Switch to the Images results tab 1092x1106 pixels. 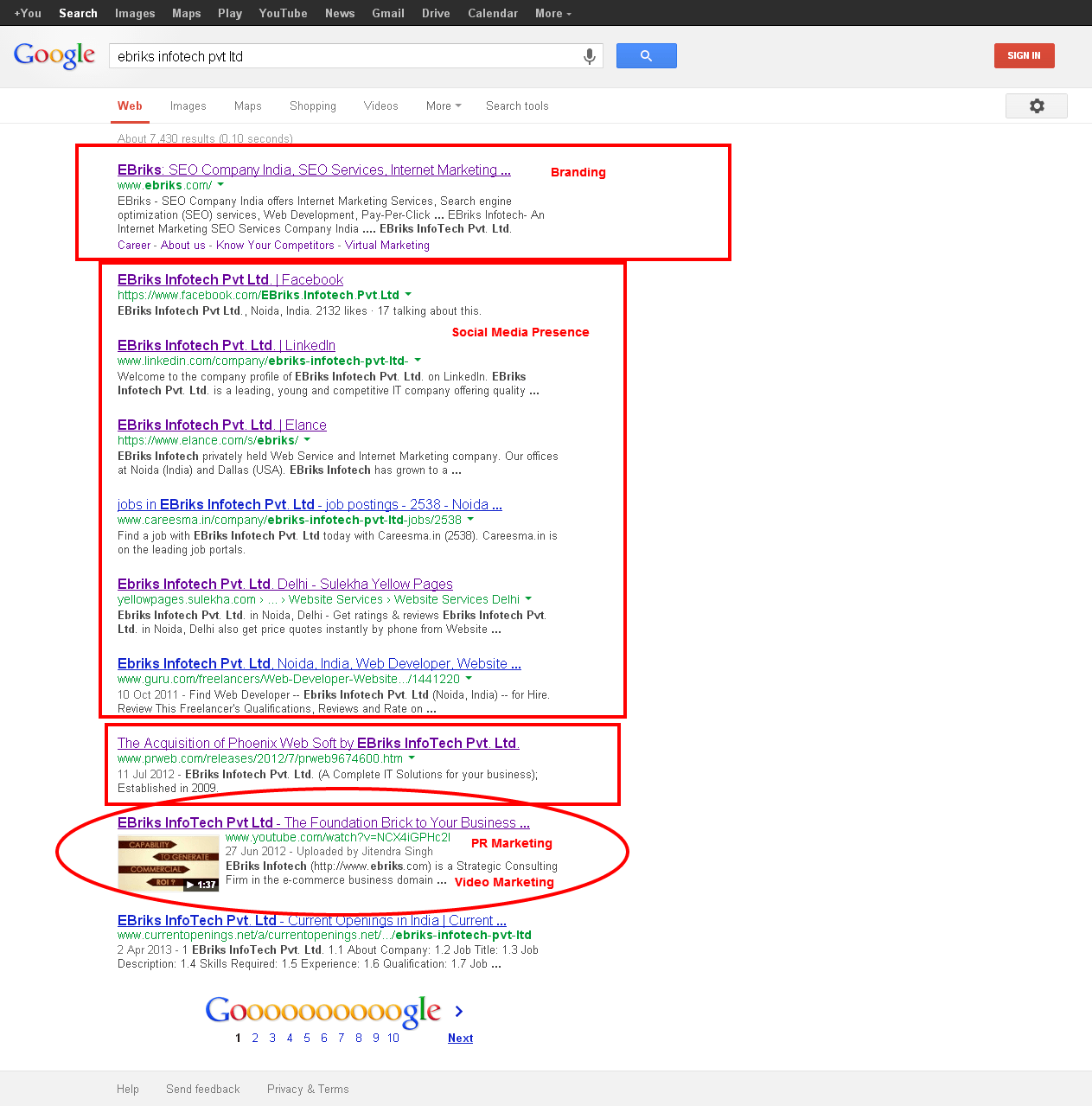click(x=188, y=105)
